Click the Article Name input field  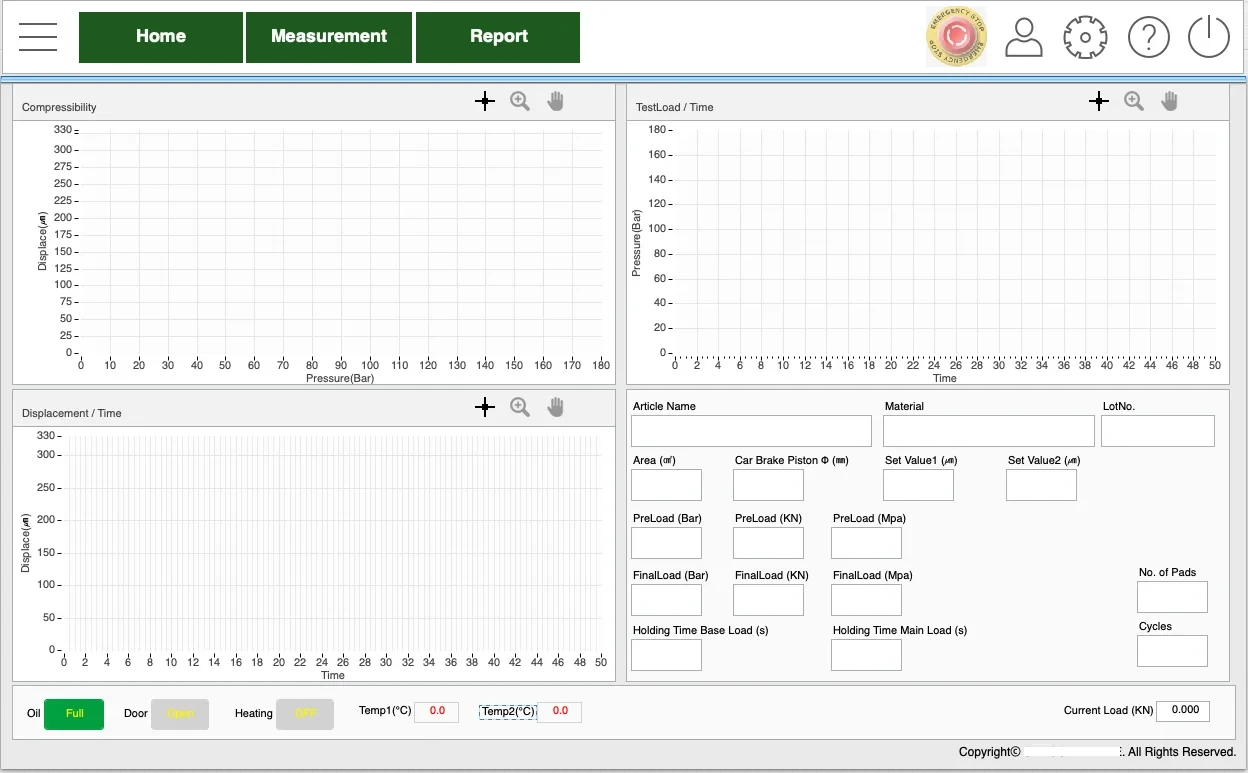[x=751, y=431]
